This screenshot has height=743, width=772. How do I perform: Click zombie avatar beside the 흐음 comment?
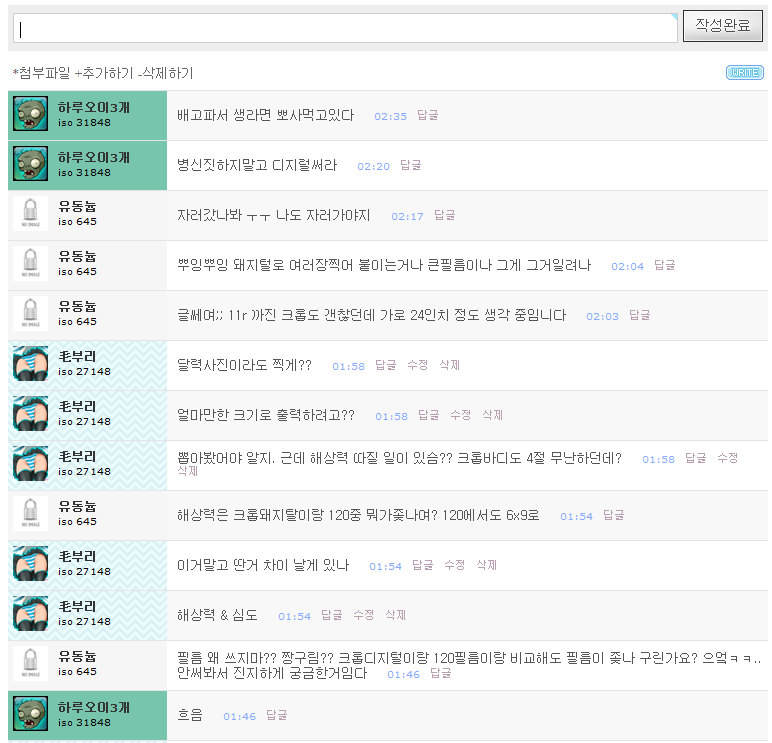point(30,715)
